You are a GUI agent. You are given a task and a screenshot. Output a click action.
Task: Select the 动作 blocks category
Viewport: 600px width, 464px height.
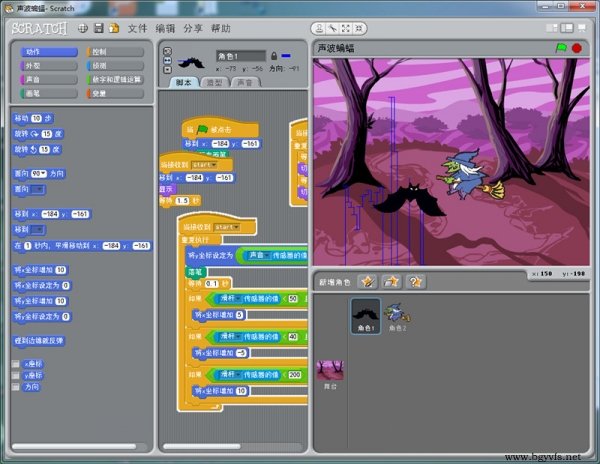[x=49, y=52]
